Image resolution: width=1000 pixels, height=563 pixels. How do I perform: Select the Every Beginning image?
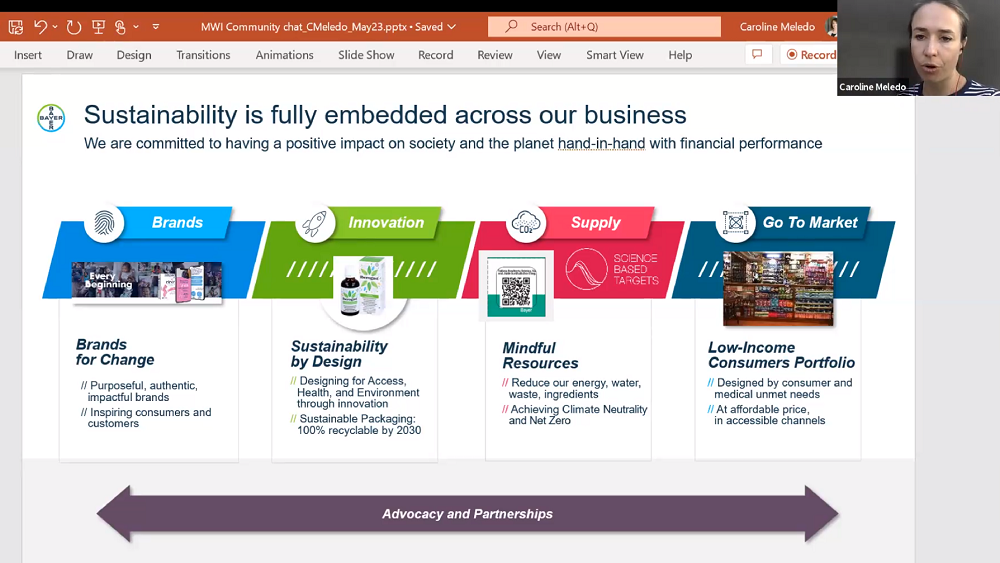147,282
